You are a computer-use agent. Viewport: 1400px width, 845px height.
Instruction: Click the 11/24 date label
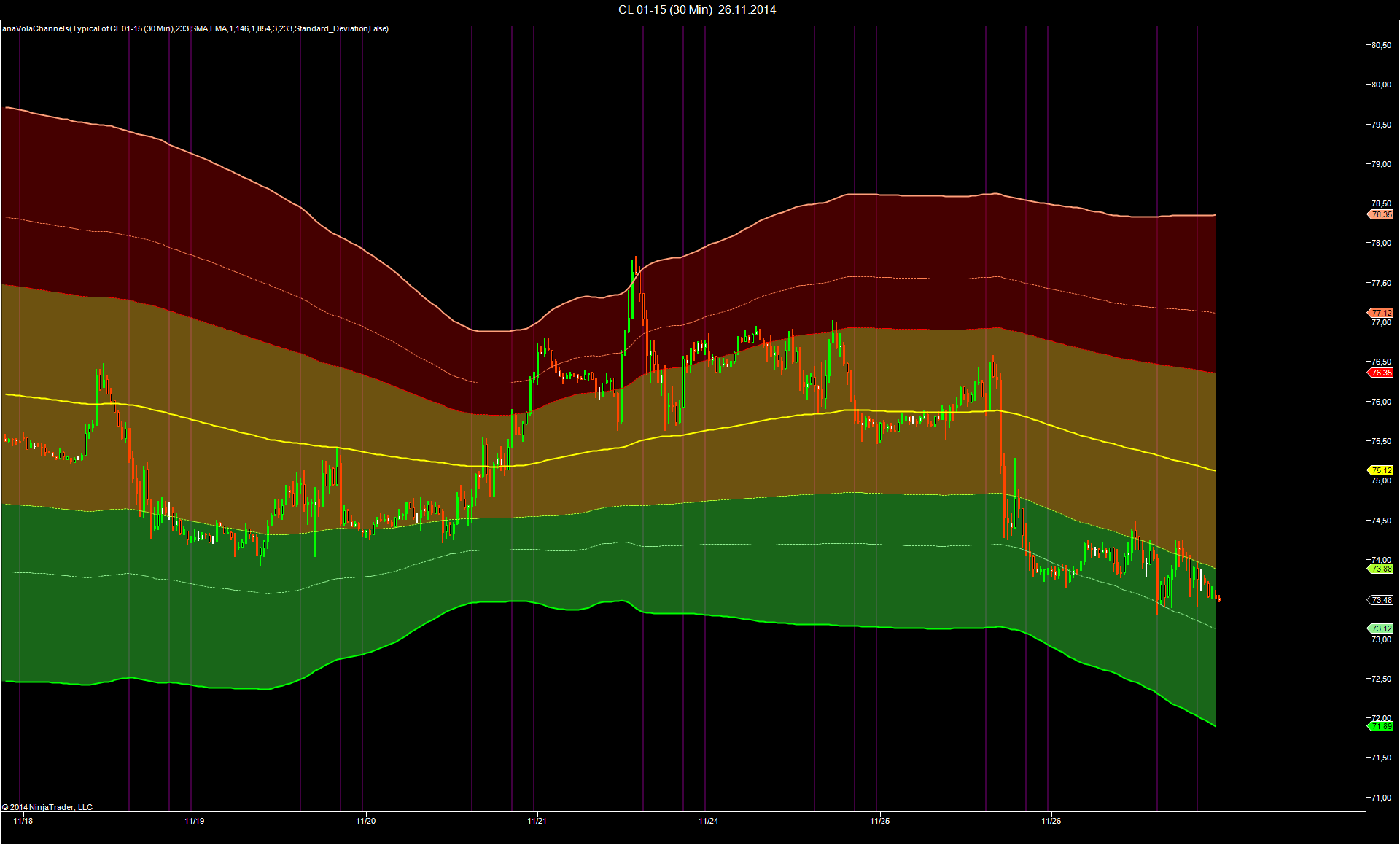pyautogui.click(x=709, y=821)
